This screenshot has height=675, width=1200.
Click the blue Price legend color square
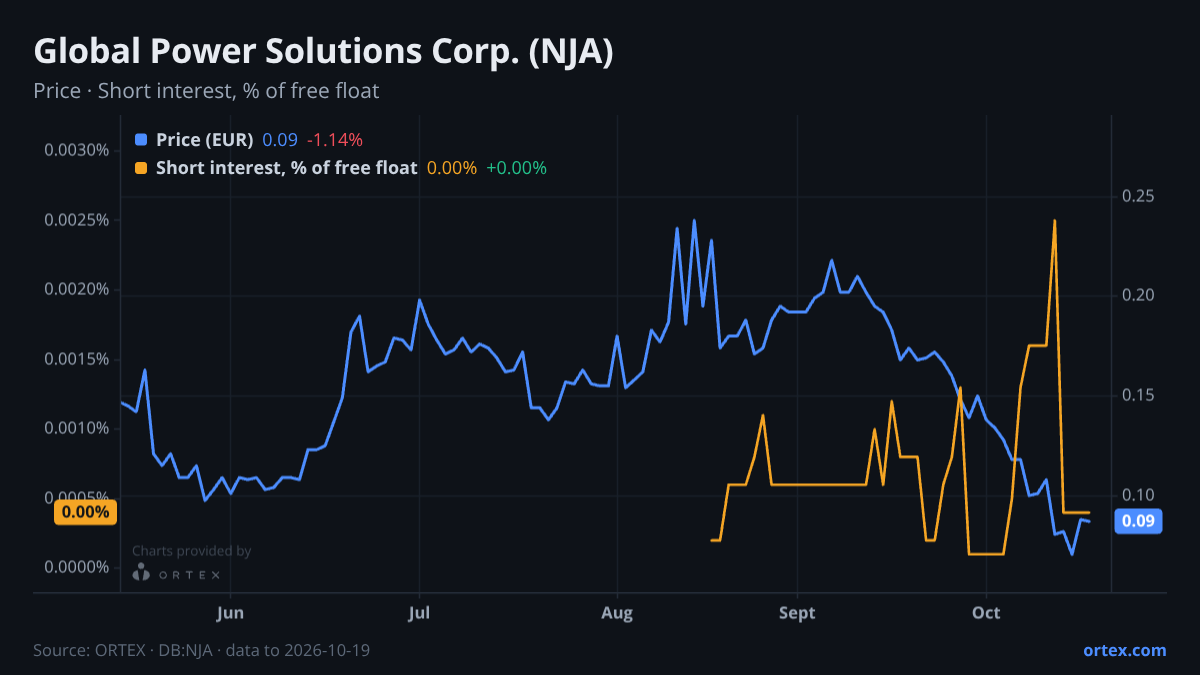pyautogui.click(x=140, y=140)
